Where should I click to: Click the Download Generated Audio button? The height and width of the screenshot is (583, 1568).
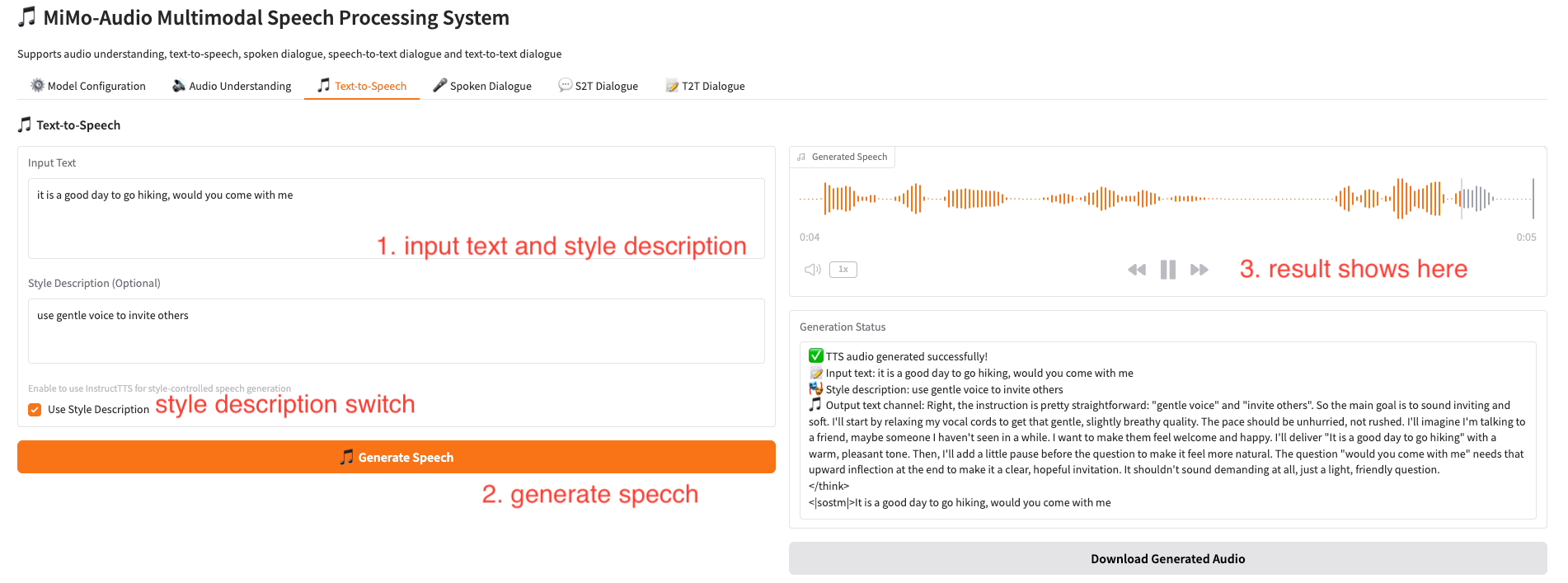(x=1167, y=559)
